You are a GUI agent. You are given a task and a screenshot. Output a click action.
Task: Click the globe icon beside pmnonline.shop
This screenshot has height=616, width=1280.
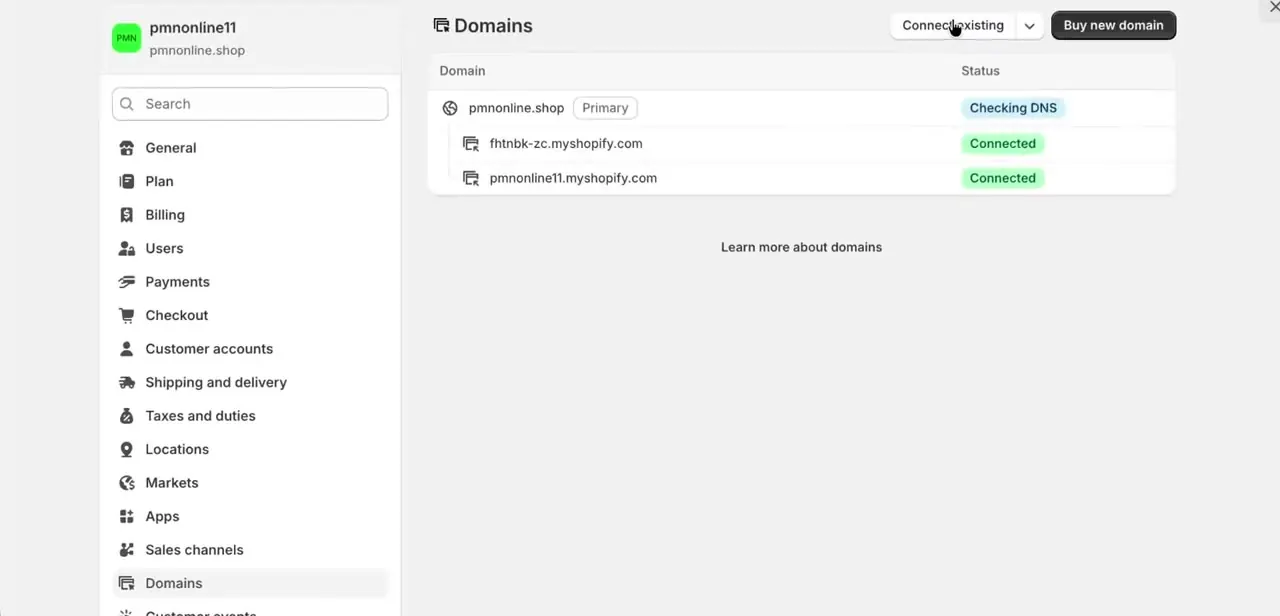tap(450, 108)
